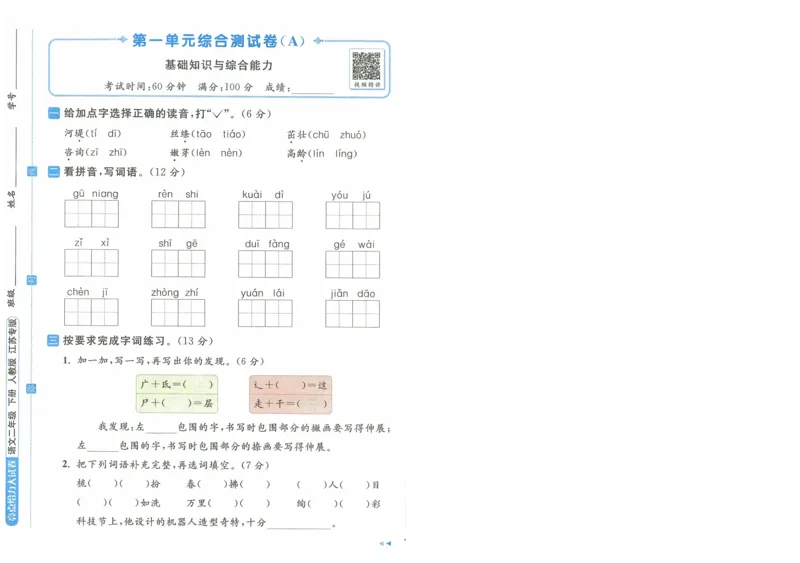The width and height of the screenshot is (800, 563).
Task: Click the subtitle 基础知识与综合能力
Action: click(x=218, y=65)
